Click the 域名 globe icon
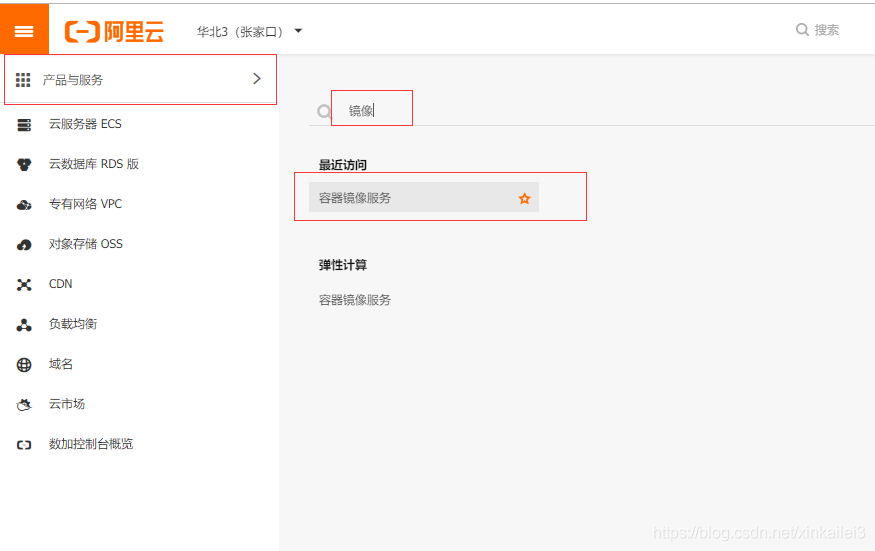This screenshot has width=875, height=551. pos(24,365)
